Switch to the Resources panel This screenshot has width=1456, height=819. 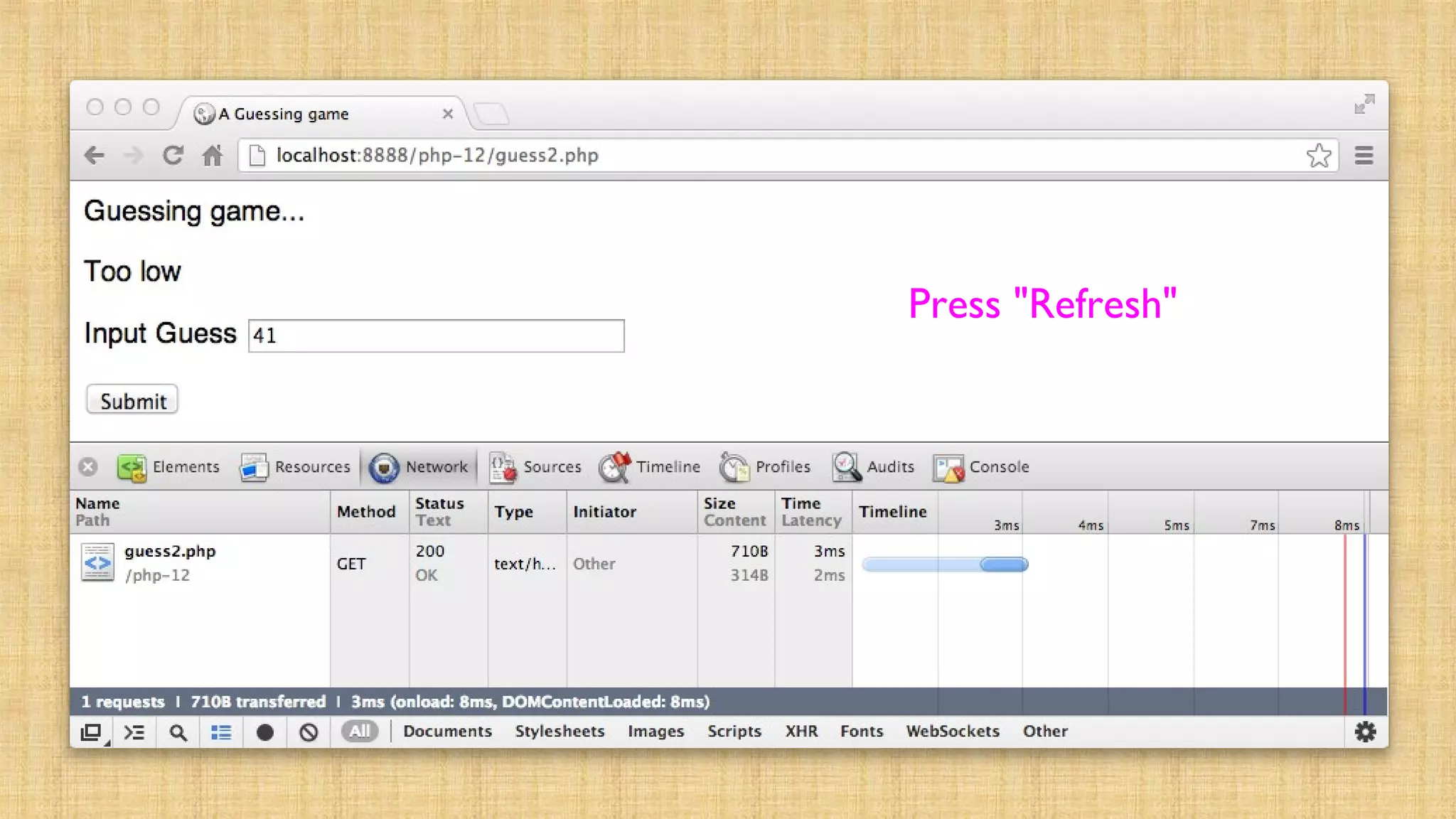tap(295, 467)
